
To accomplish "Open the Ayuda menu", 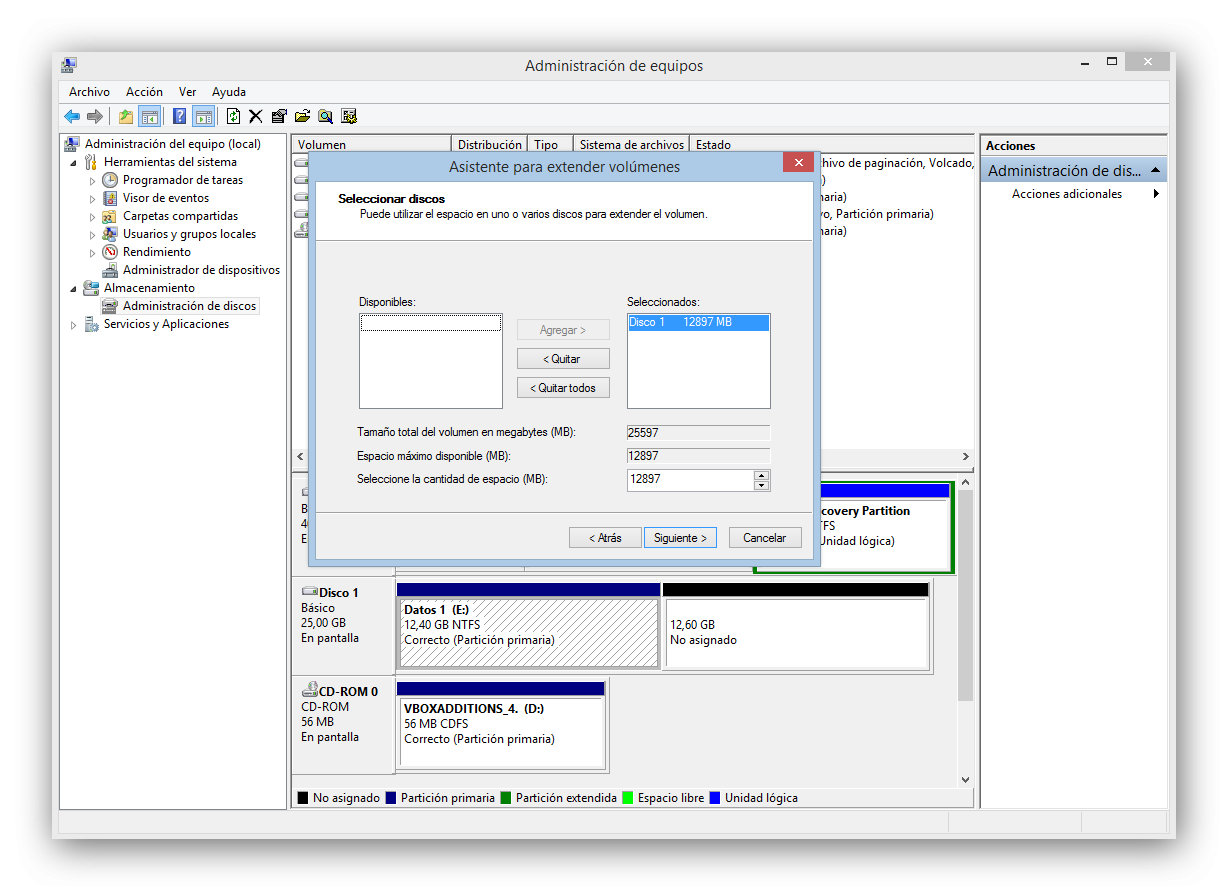I will pyautogui.click(x=229, y=92).
